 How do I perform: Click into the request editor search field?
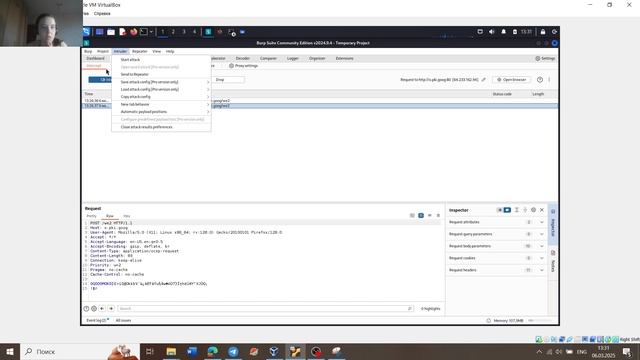coord(265,309)
